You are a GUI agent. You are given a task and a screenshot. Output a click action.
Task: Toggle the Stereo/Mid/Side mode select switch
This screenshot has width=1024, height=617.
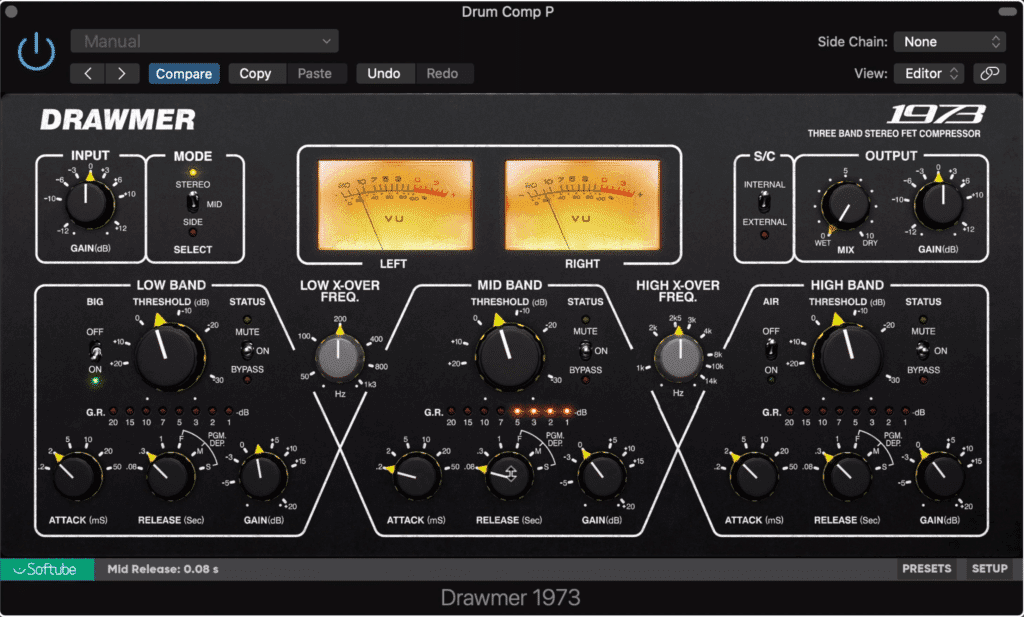(x=193, y=203)
